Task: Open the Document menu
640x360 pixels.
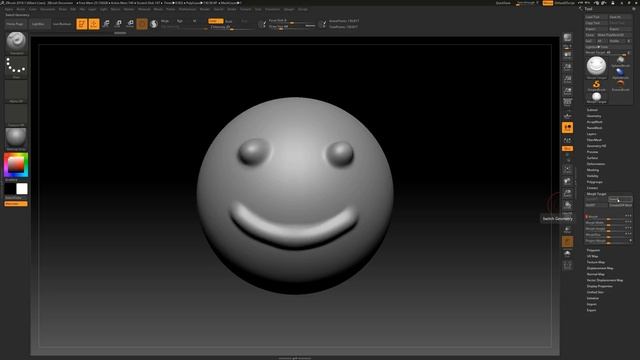Action: coord(47,9)
